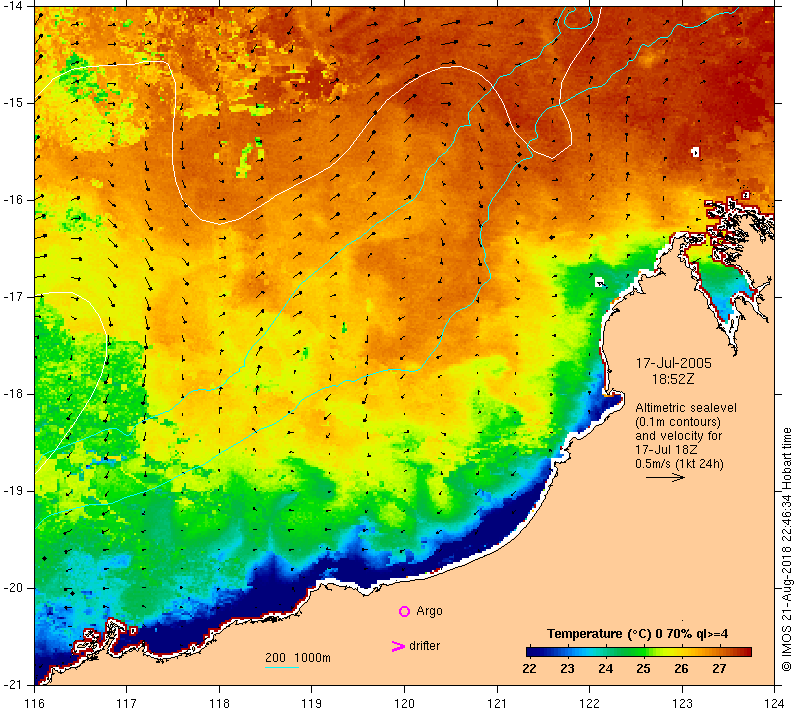Click the 'drifter' legend label
This screenshot has height=710, width=800.
[x=424, y=646]
